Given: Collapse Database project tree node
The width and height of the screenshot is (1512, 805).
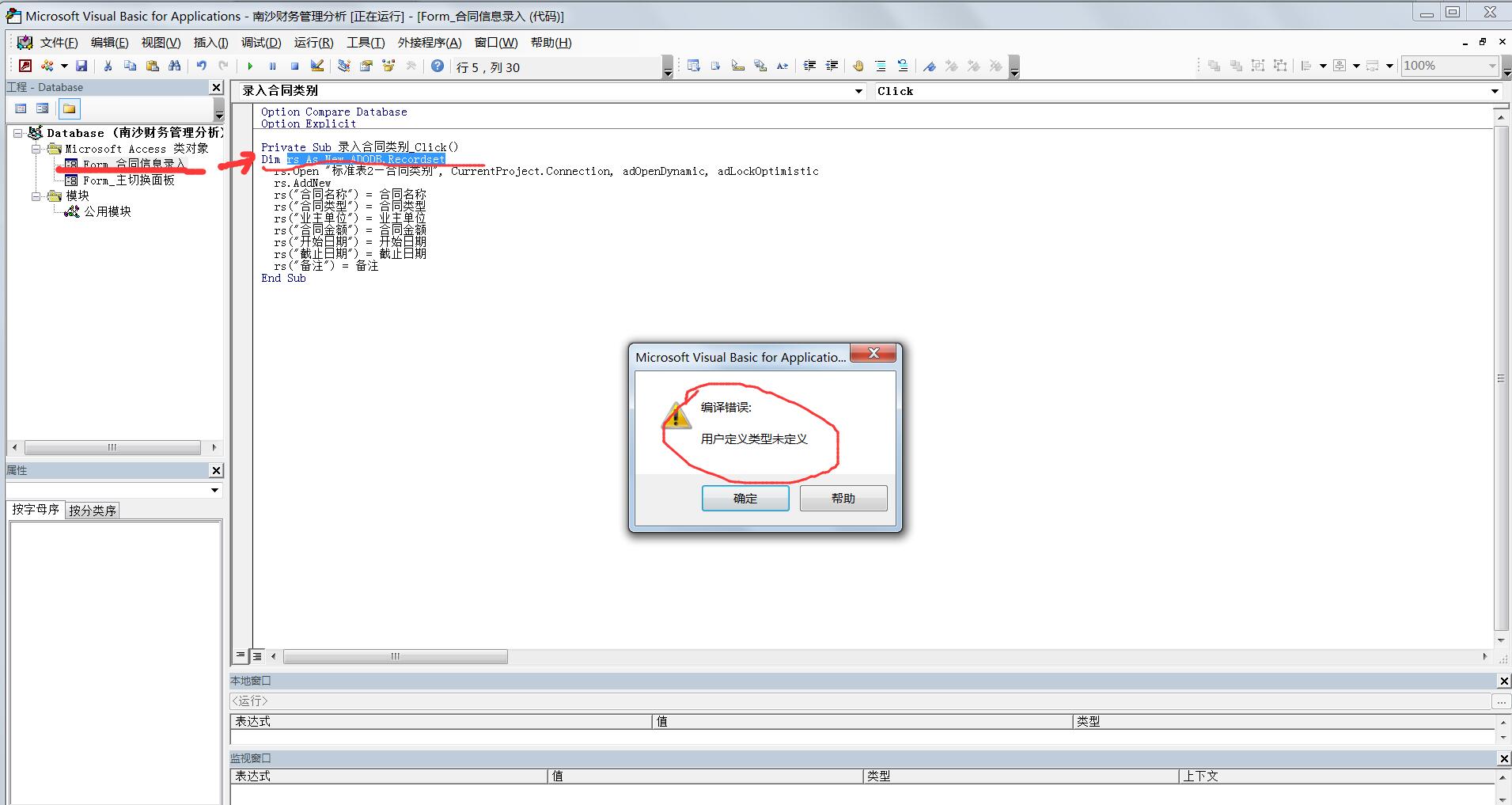Looking at the screenshot, I should click(x=17, y=133).
